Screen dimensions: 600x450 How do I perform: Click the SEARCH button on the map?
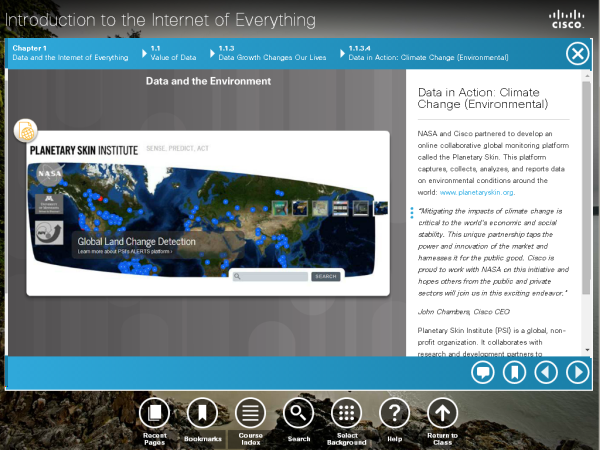click(326, 276)
